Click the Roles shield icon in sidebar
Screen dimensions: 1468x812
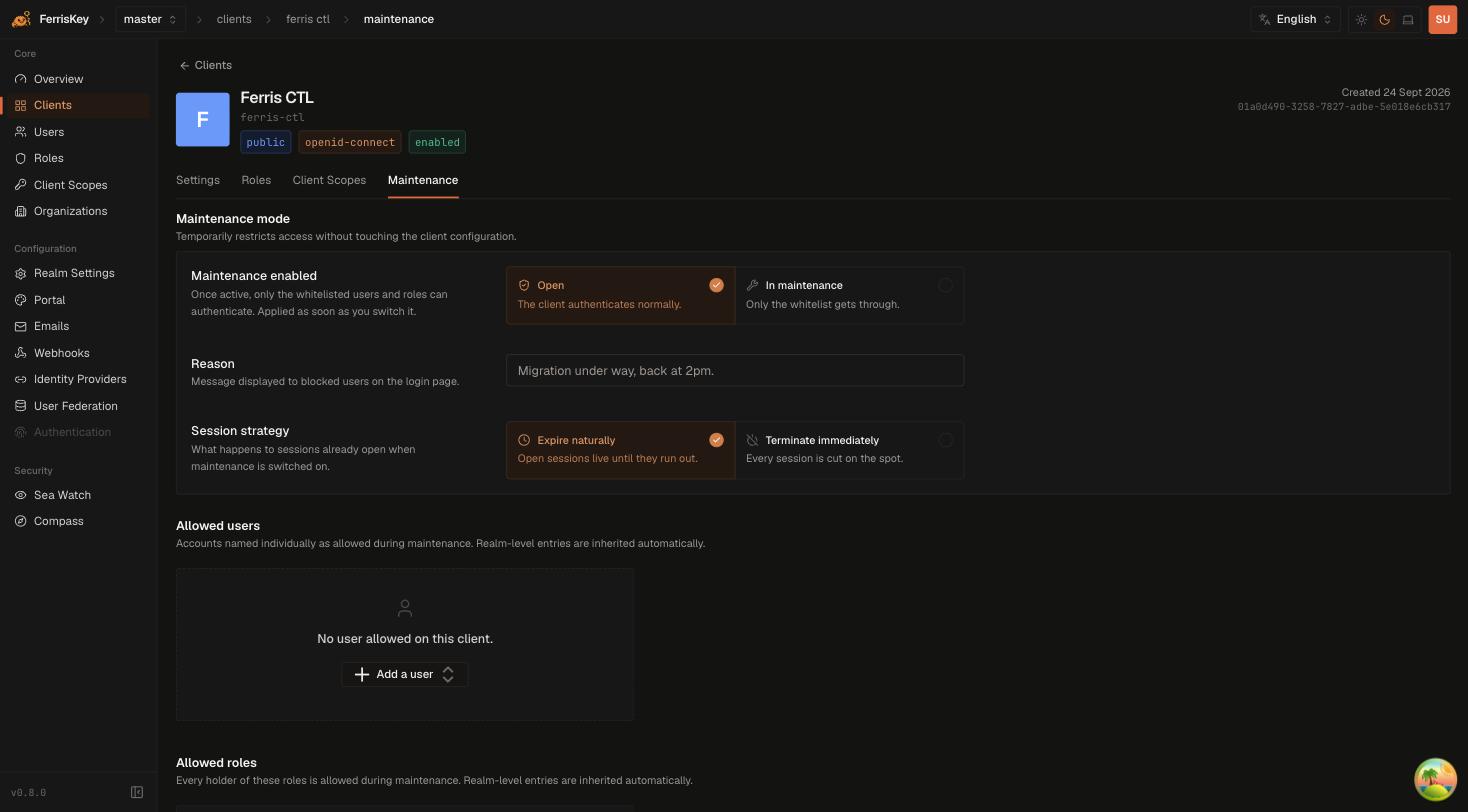coord(20,158)
